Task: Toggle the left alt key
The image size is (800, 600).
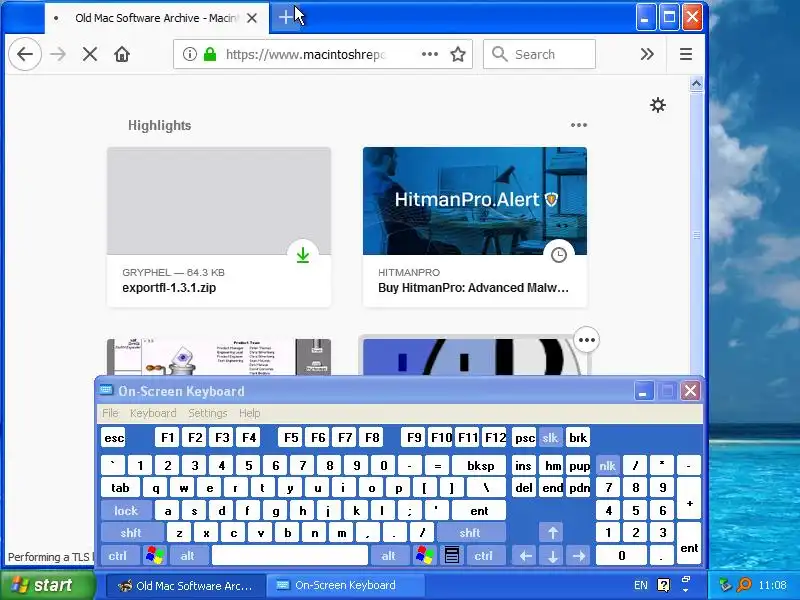Action: click(188, 556)
